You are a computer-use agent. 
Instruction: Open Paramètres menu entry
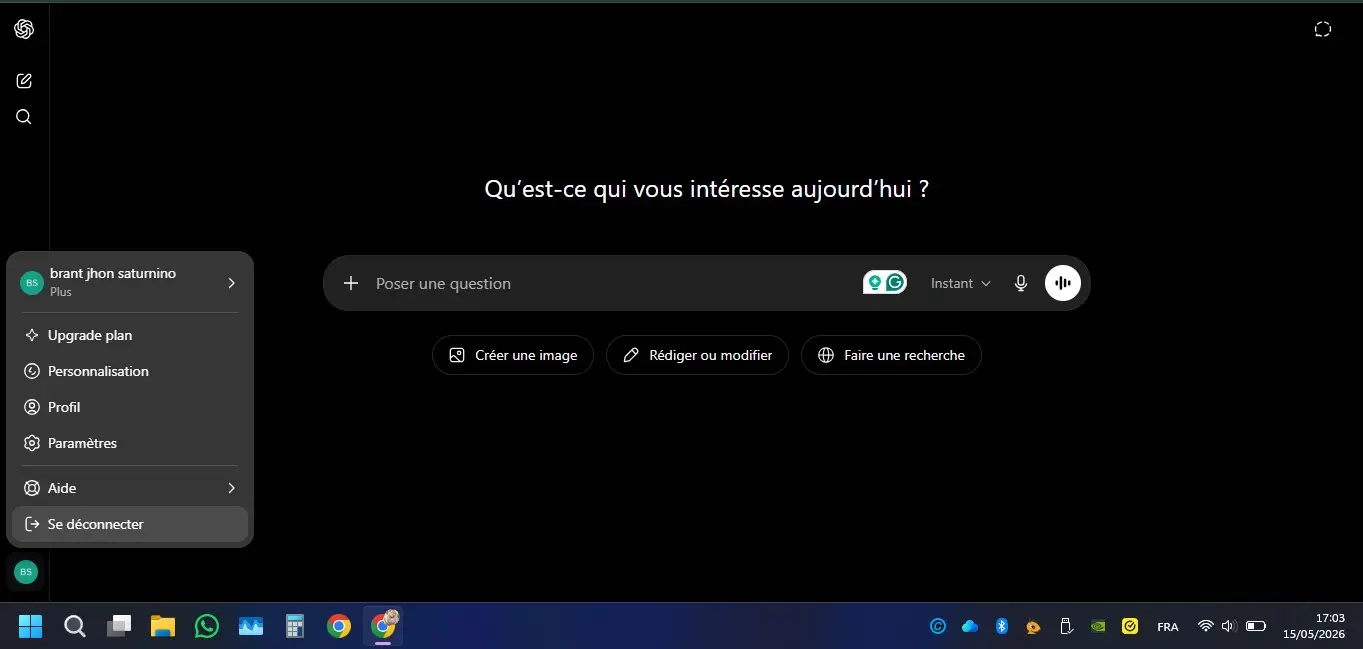tap(130, 443)
